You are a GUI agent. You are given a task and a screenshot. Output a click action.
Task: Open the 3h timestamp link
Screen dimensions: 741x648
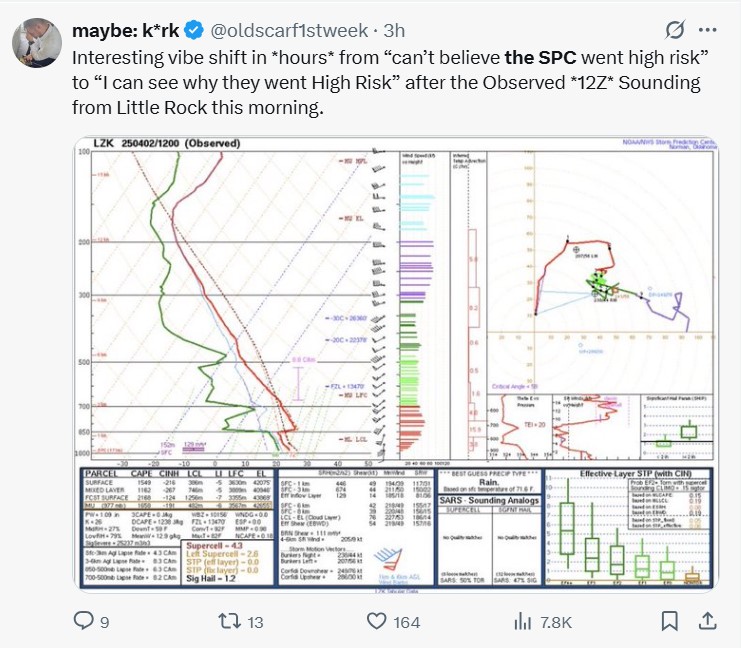coord(394,30)
